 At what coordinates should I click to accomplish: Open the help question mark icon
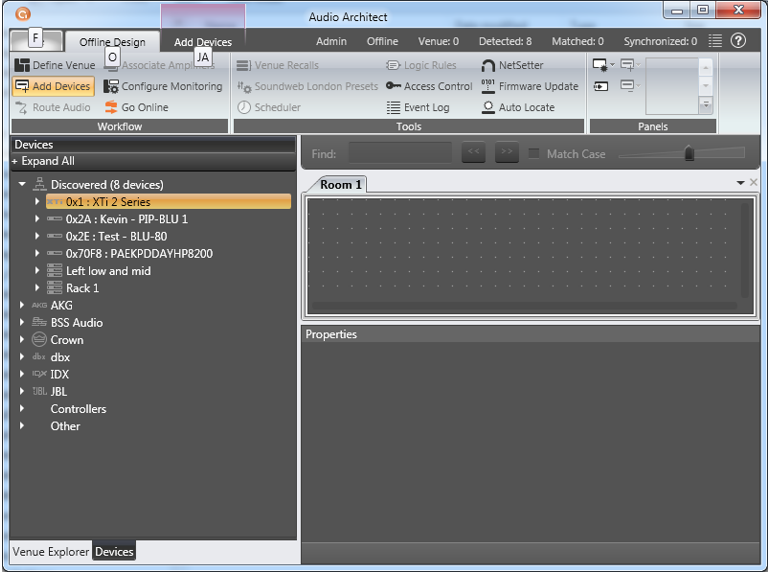(738, 41)
